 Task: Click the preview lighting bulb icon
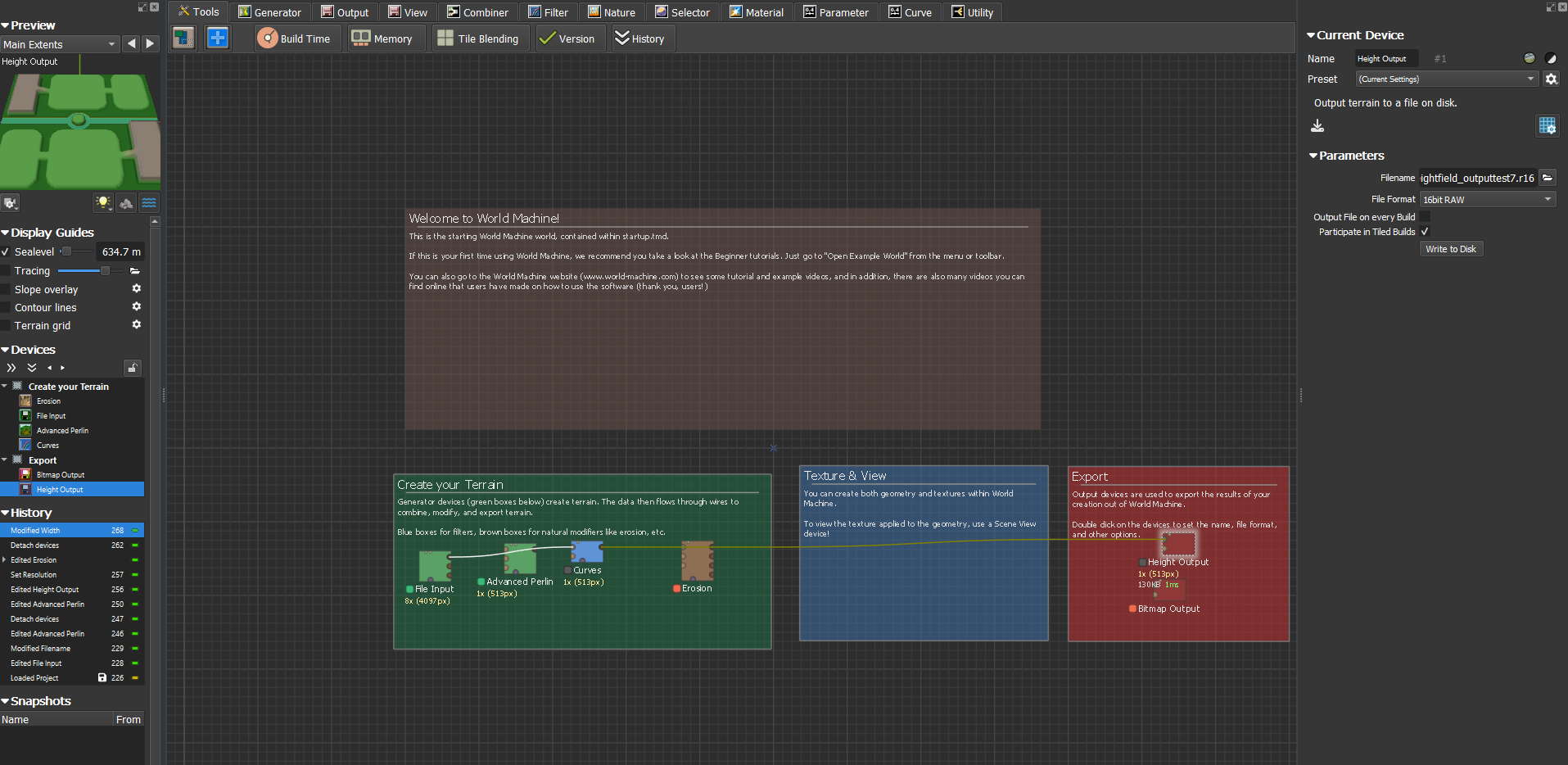tap(102, 202)
